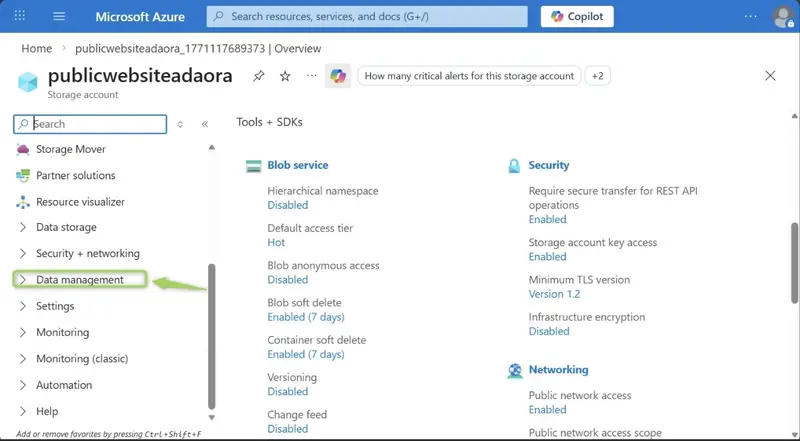Click TLS Version 1.2 link

coord(554,294)
